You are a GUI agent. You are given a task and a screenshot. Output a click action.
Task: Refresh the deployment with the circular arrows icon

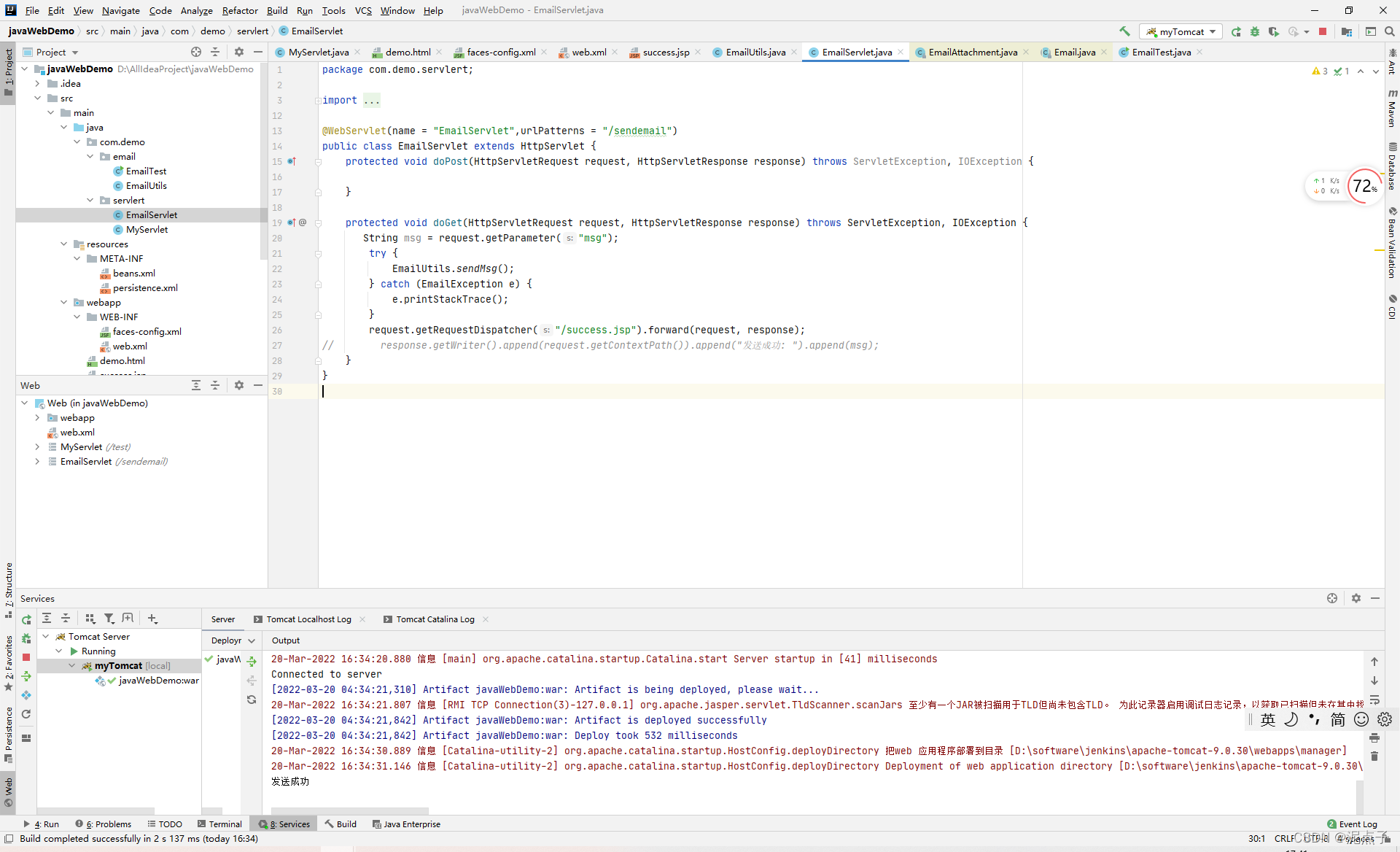click(252, 700)
